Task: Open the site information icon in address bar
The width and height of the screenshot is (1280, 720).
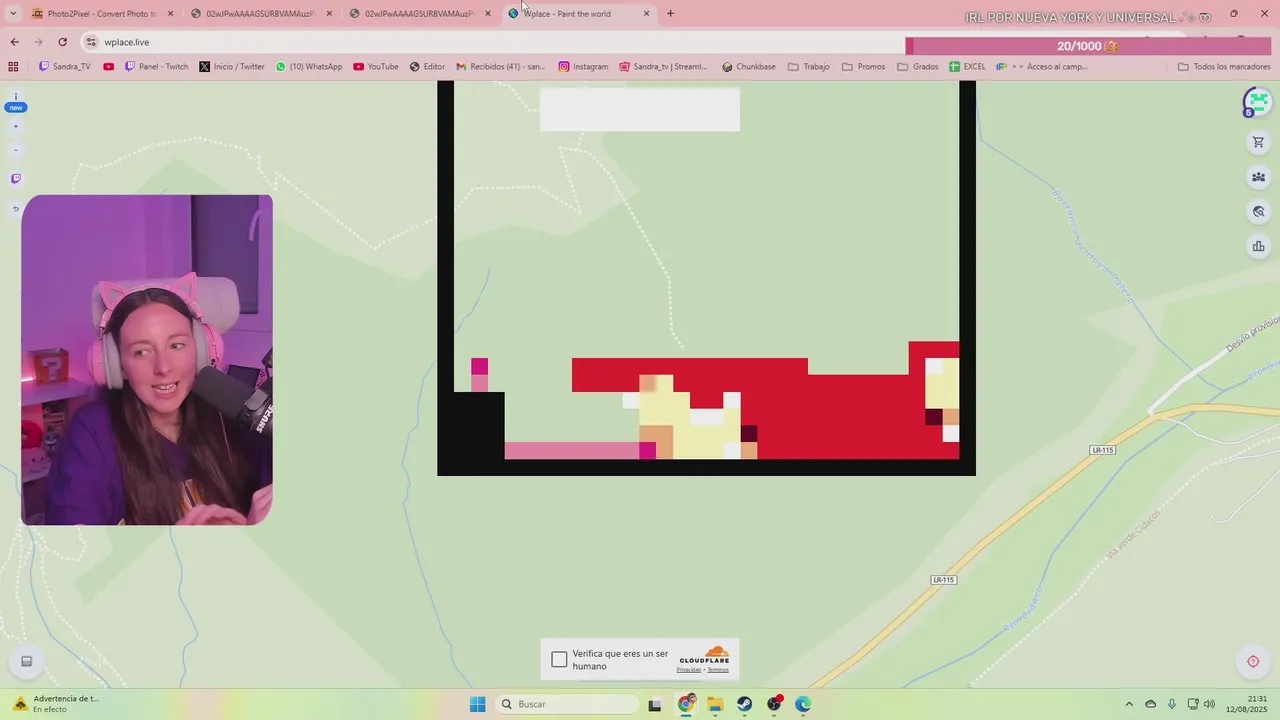Action: point(91,42)
